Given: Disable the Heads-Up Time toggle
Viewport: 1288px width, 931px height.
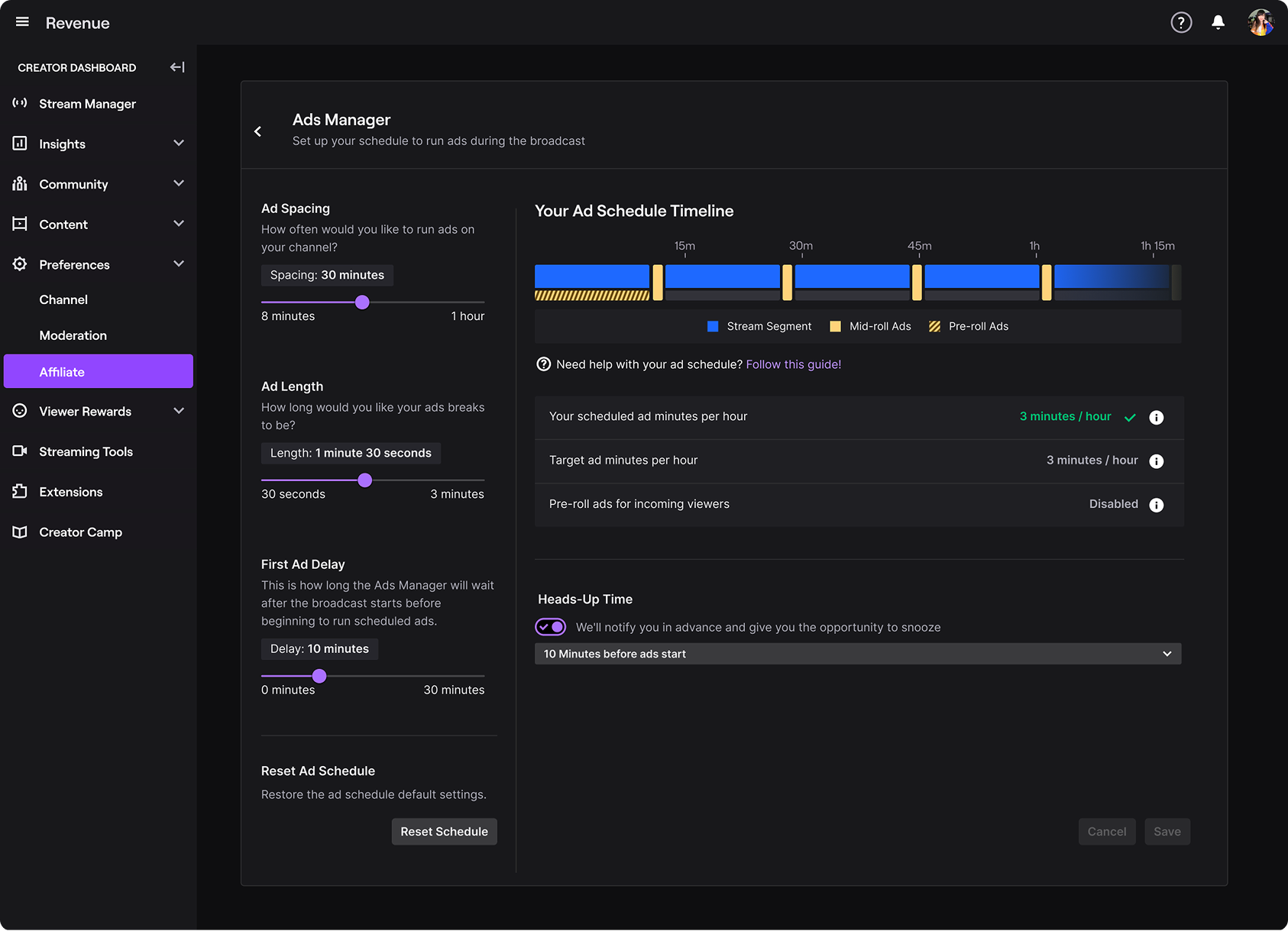Looking at the screenshot, I should 550,627.
